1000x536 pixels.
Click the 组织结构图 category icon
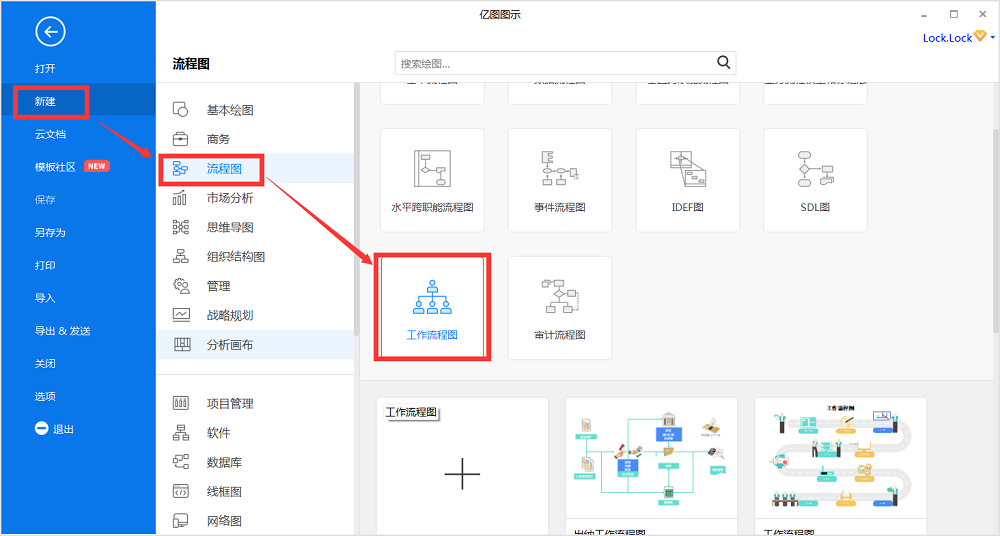pyautogui.click(x=180, y=257)
